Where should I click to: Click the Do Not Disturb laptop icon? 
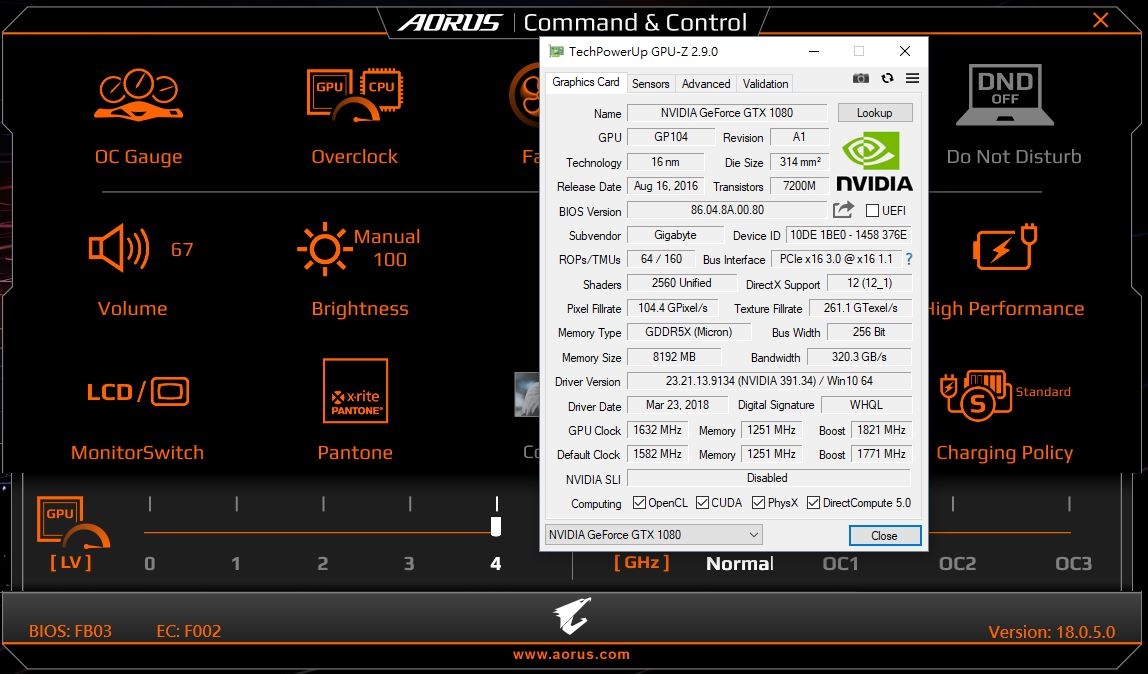click(1005, 95)
